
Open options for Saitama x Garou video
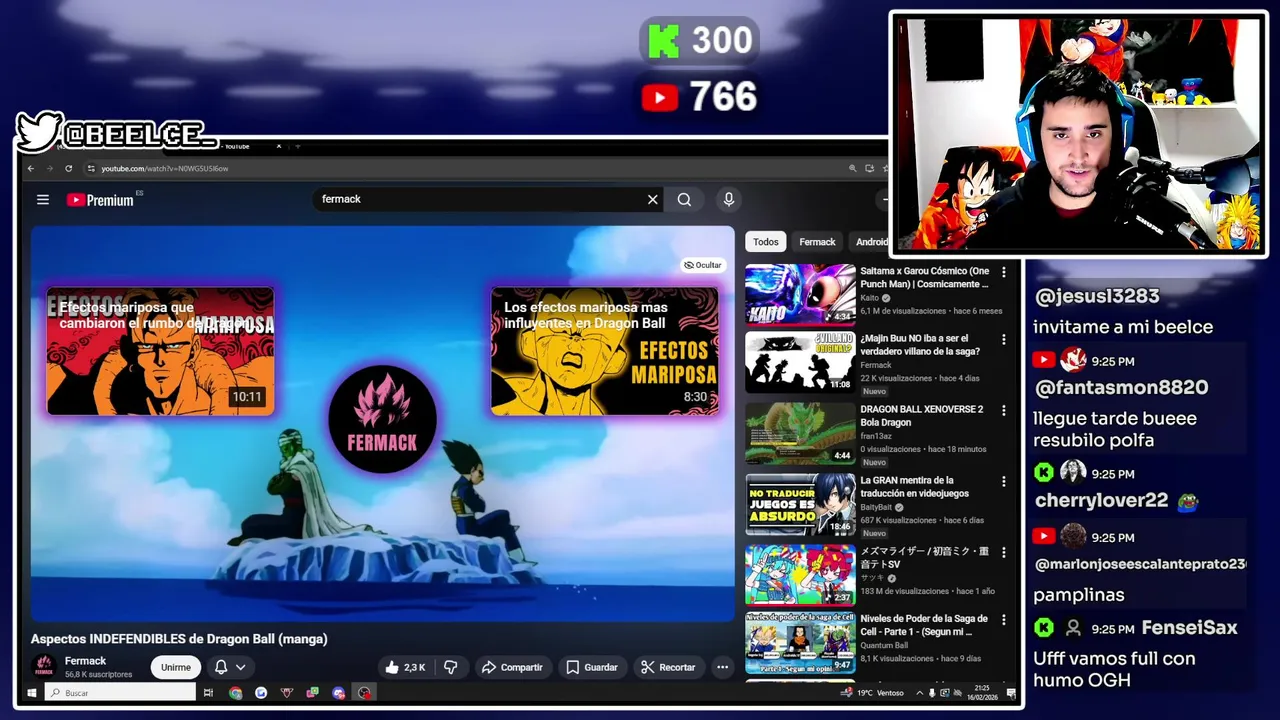click(1004, 273)
